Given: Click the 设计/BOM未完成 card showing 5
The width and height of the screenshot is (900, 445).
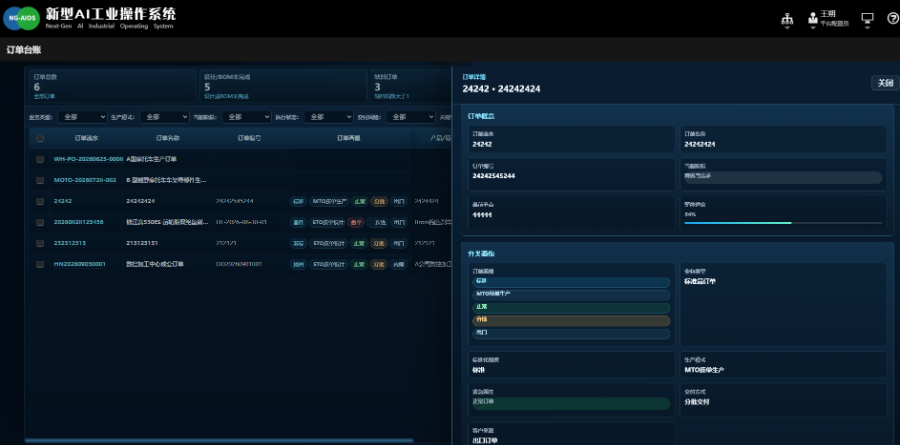Looking at the screenshot, I should pos(284,86).
